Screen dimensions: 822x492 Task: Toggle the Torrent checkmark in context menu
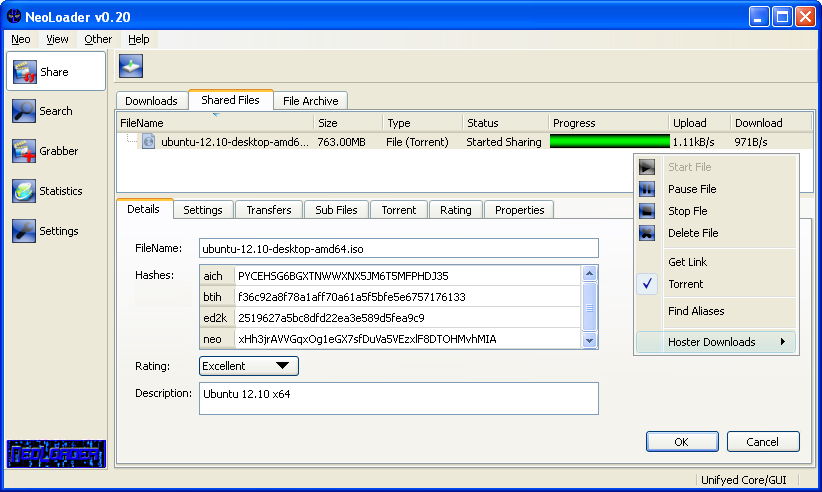point(647,284)
